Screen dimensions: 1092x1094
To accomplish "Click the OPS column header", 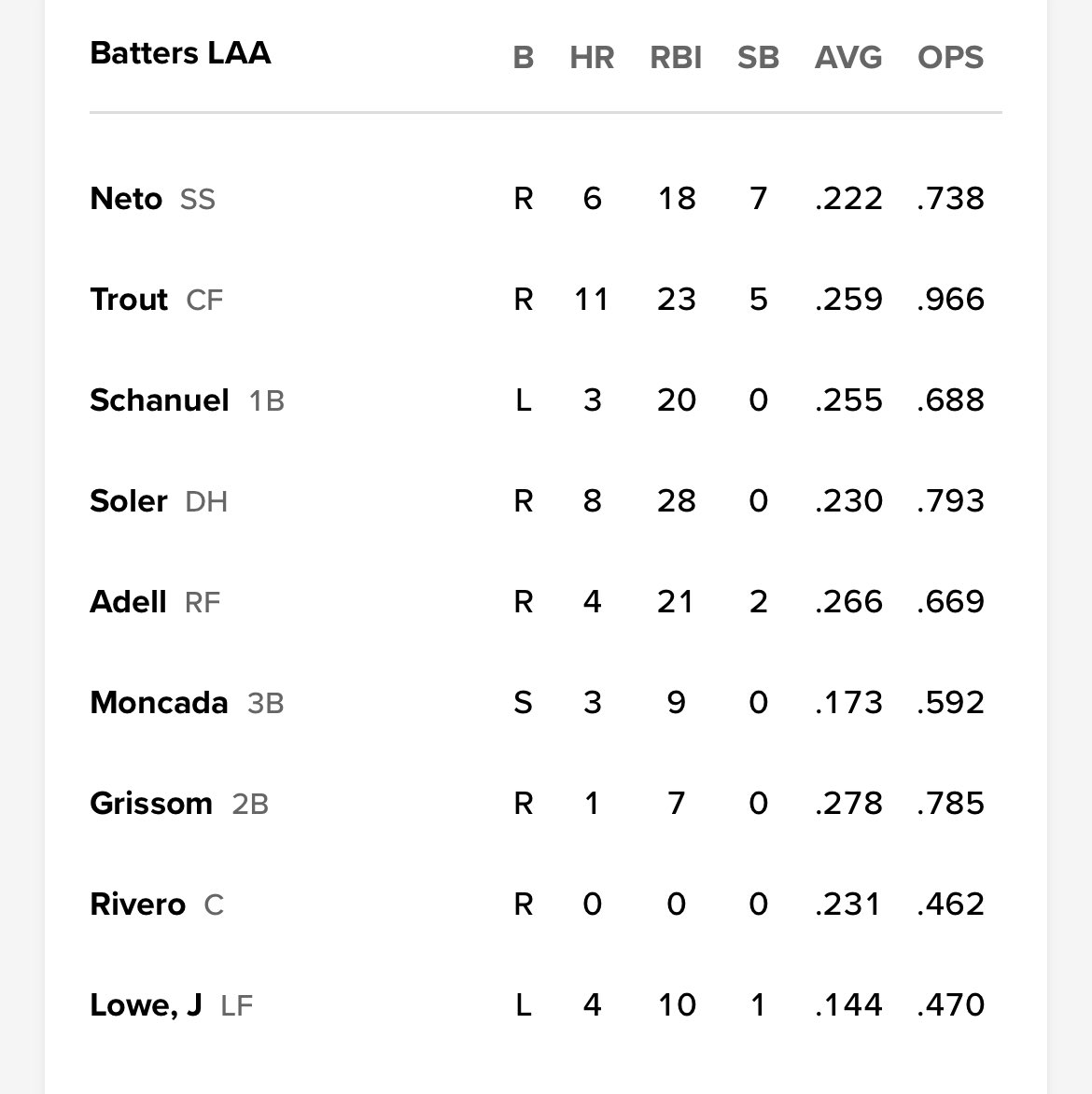I will (950, 57).
